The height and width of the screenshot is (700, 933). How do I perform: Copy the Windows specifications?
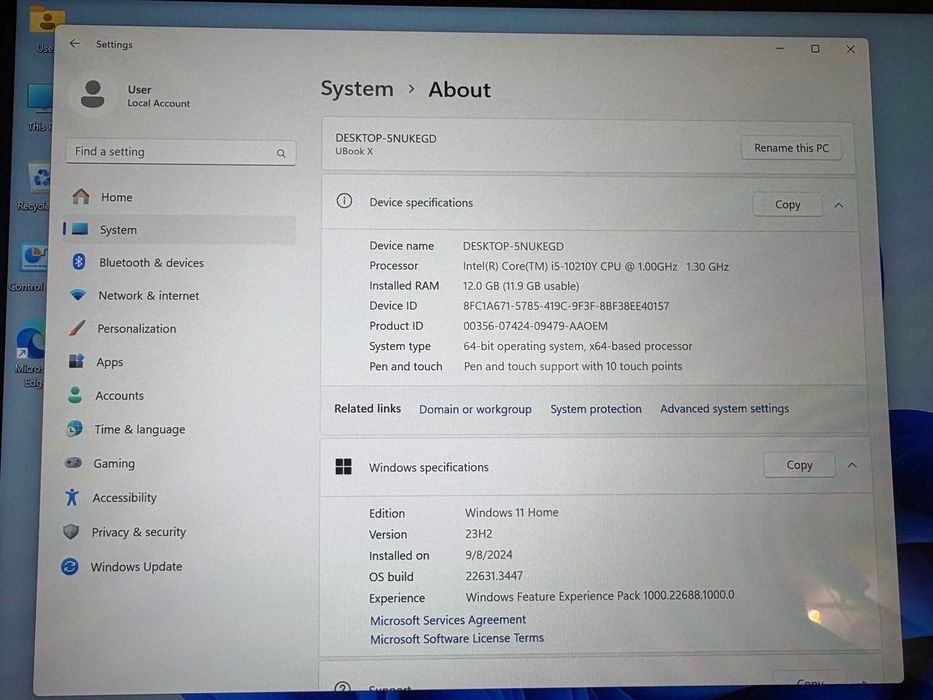[799, 465]
